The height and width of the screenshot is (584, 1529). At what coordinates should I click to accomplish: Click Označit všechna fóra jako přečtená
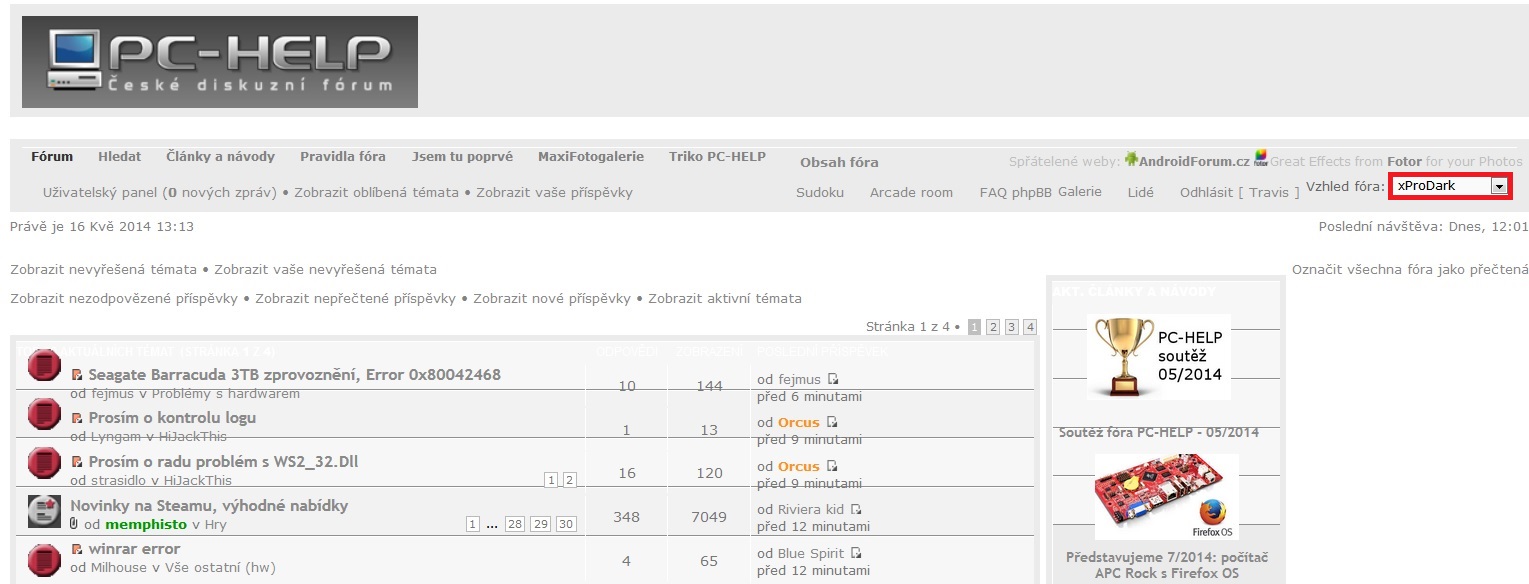click(x=1410, y=269)
